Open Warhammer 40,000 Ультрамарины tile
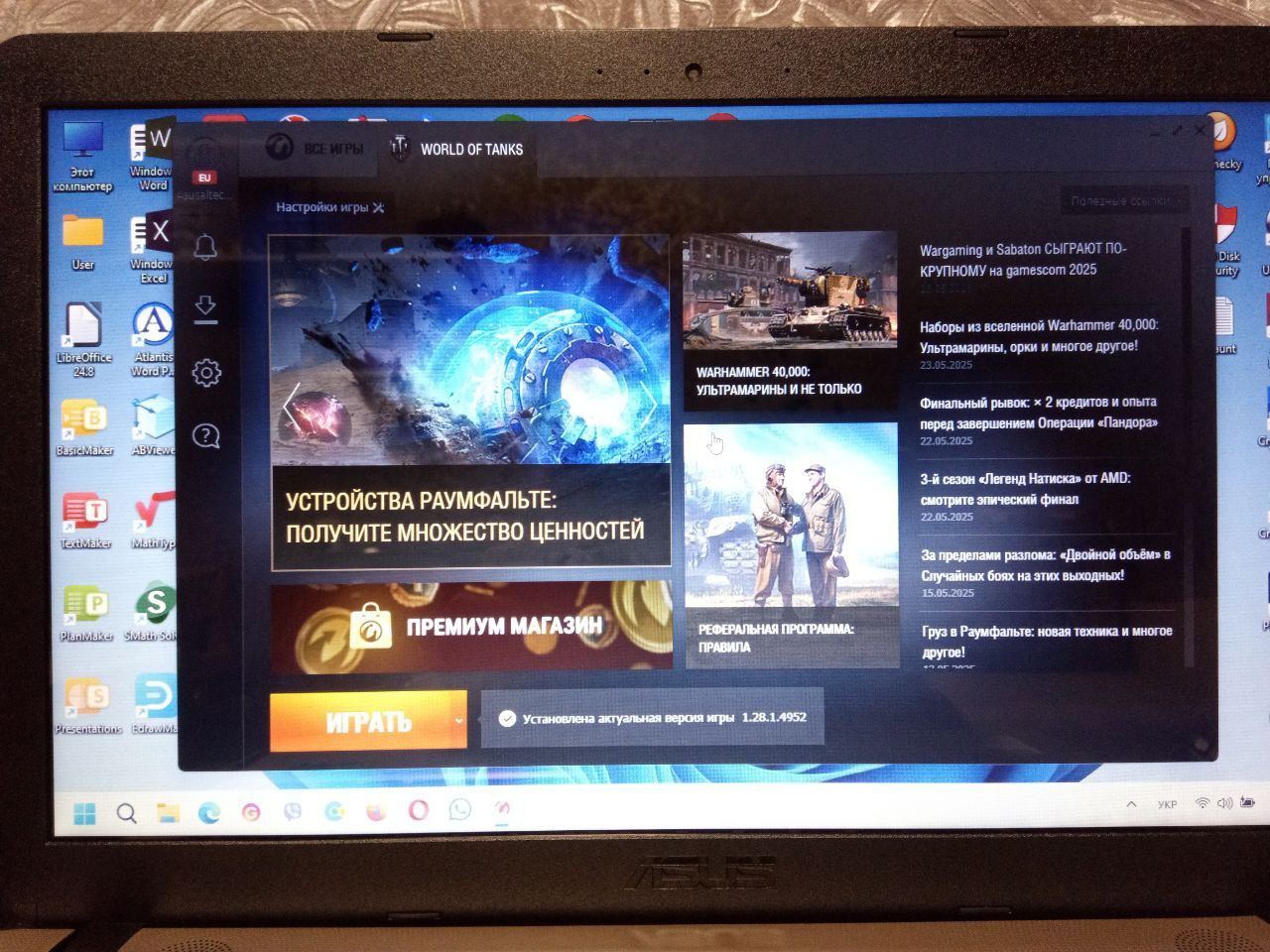Viewport: 1270px width, 952px height. [x=790, y=319]
